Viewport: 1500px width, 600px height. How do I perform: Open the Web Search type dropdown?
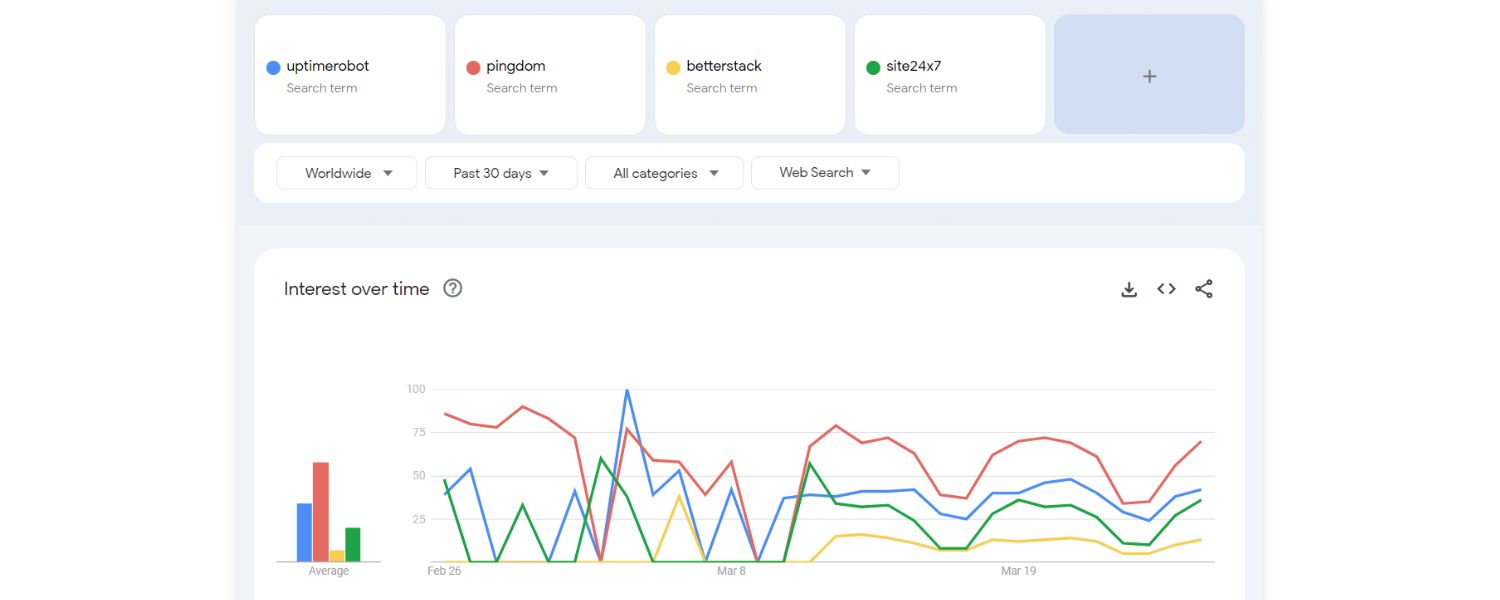point(824,172)
